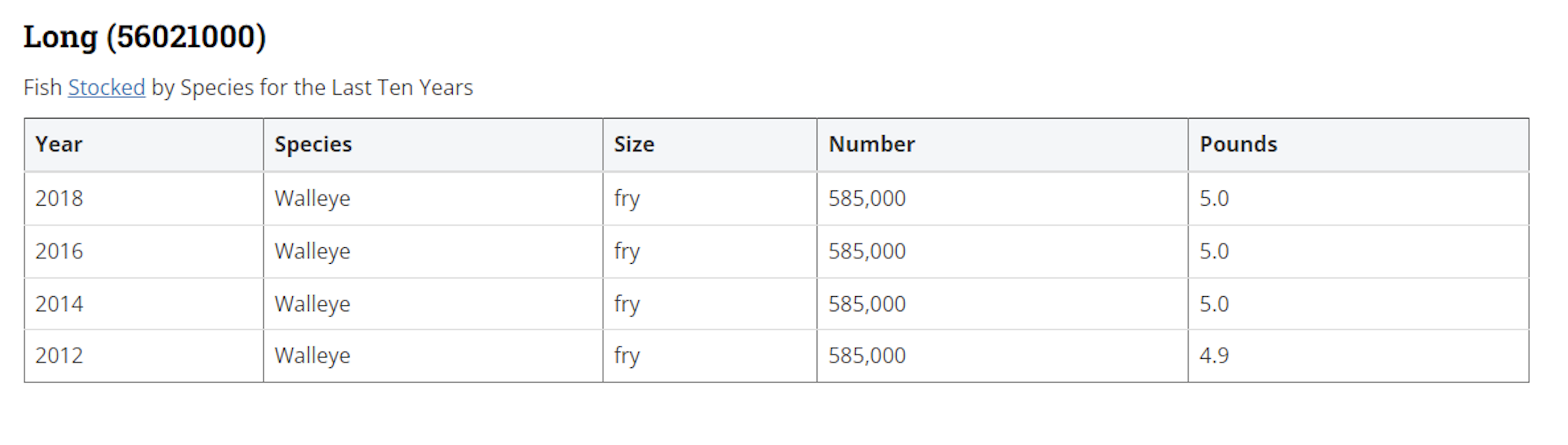Select the 2014 year cell
The image size is (1568, 445).
point(59,304)
